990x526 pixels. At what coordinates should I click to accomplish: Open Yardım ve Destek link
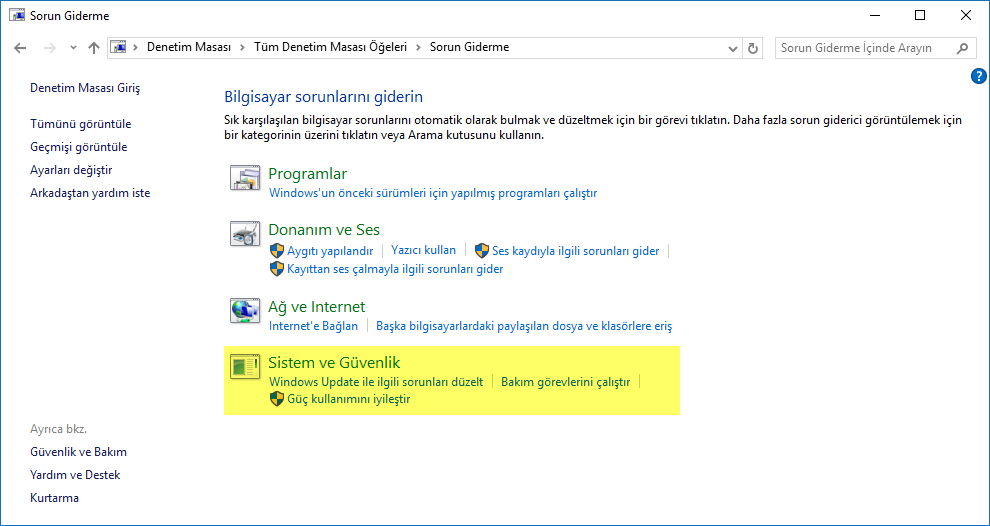(x=75, y=475)
